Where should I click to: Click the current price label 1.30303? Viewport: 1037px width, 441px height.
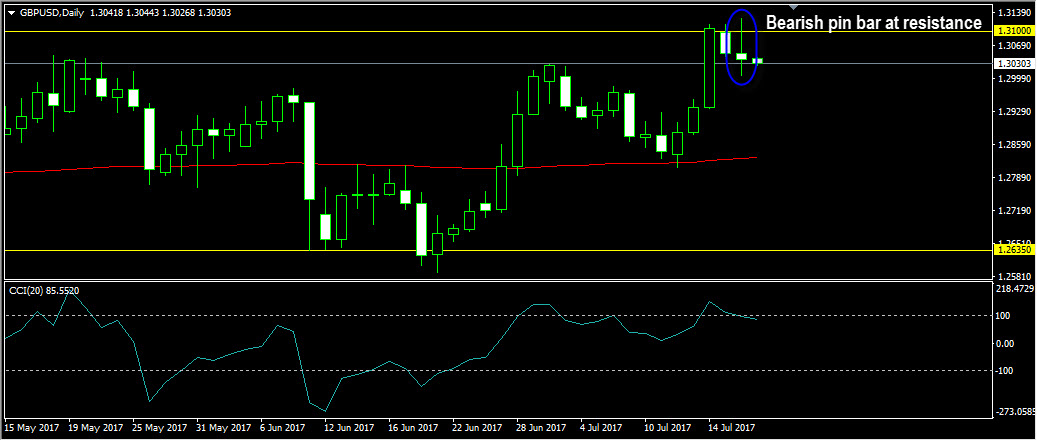coord(1013,63)
